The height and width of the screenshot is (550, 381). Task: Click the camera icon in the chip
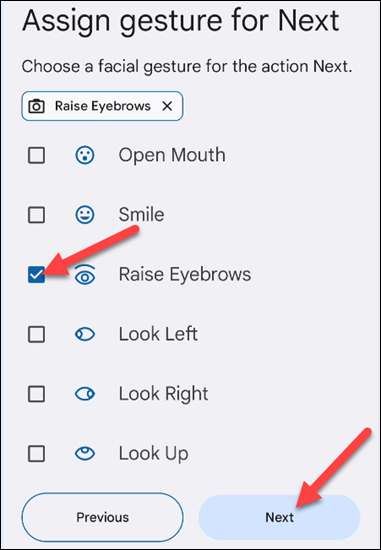[36, 106]
